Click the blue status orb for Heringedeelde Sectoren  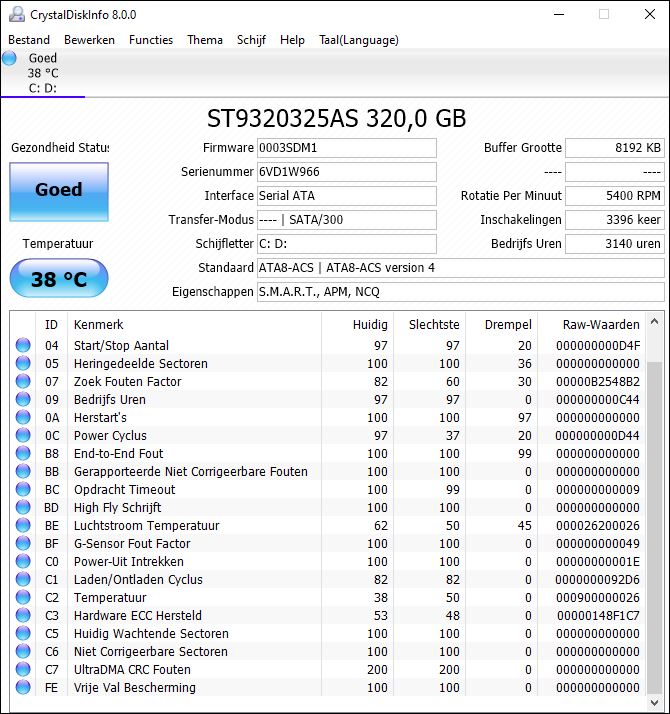(23, 364)
